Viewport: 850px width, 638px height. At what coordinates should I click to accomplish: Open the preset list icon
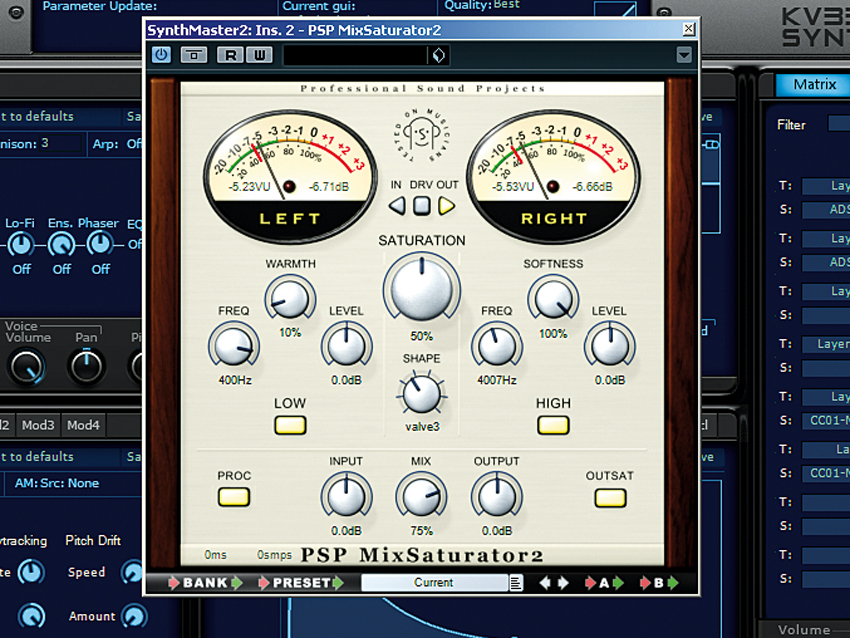coord(516,583)
